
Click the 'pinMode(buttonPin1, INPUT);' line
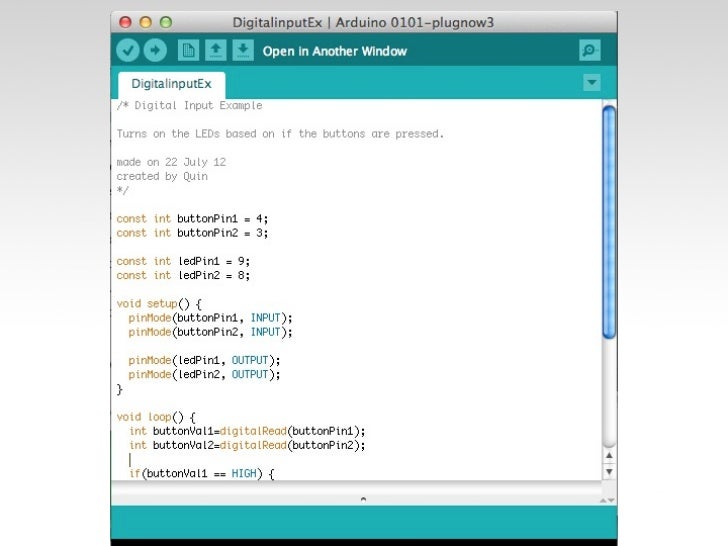click(x=210, y=318)
